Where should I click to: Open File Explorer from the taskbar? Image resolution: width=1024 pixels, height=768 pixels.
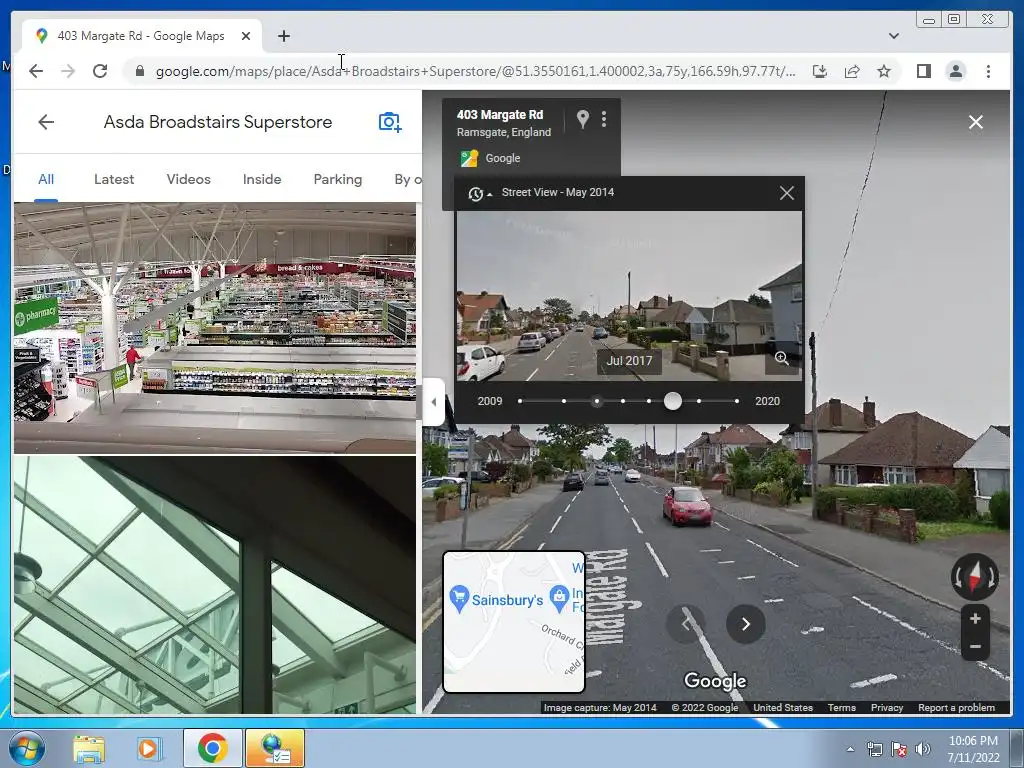89,748
